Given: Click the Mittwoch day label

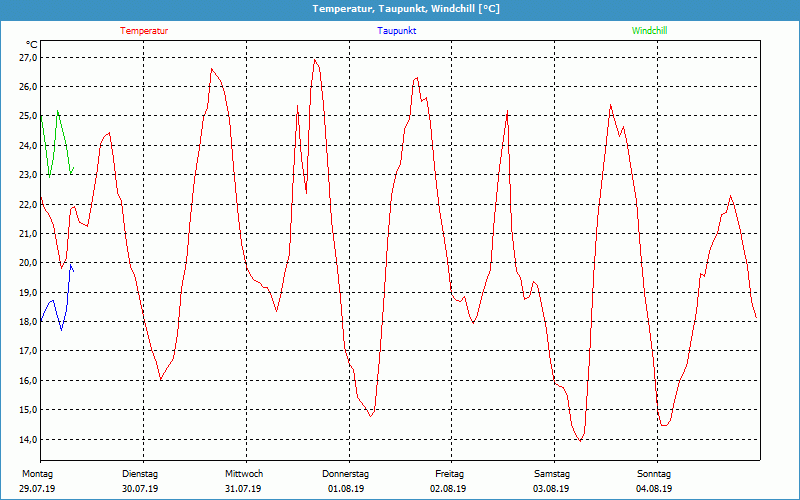Looking at the screenshot, I should coord(244,474).
